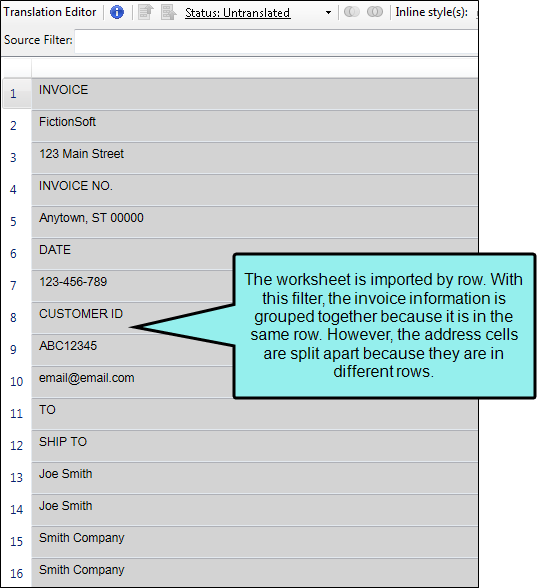Click the Translation Editor title label
The height and width of the screenshot is (588, 545).
click(x=50, y=12)
